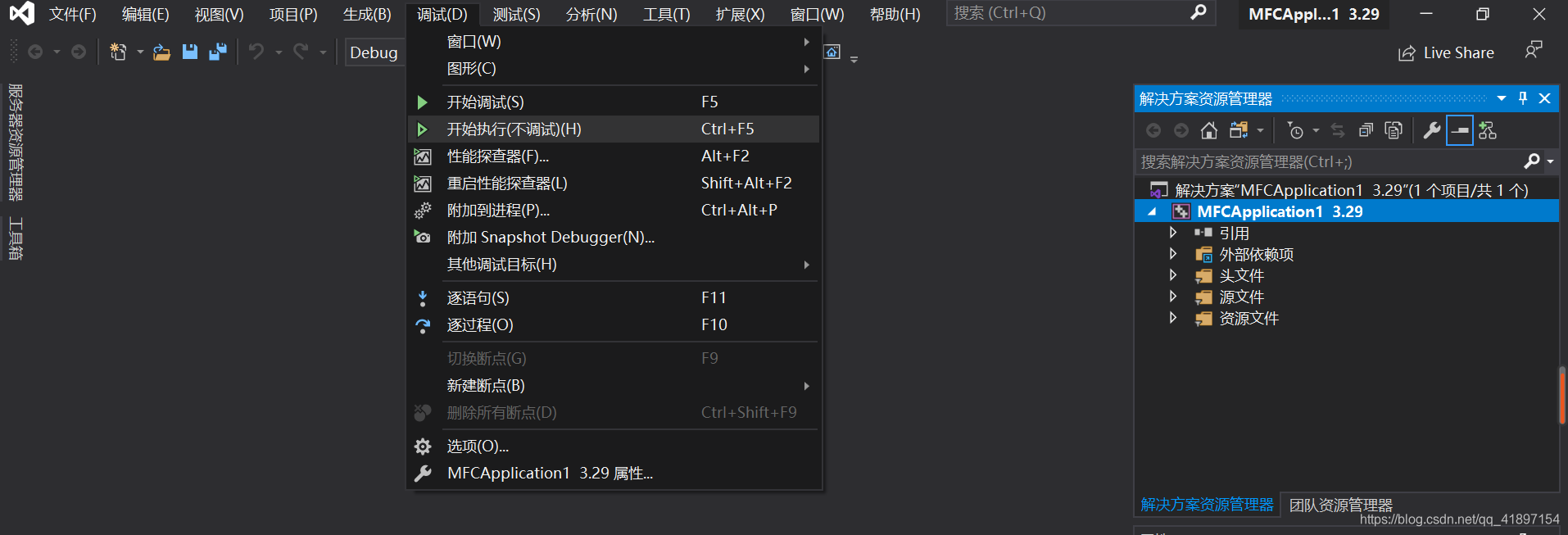The image size is (1568, 535).
Task: Click Home icon in Solution Explorer toolbar
Action: [x=1209, y=130]
